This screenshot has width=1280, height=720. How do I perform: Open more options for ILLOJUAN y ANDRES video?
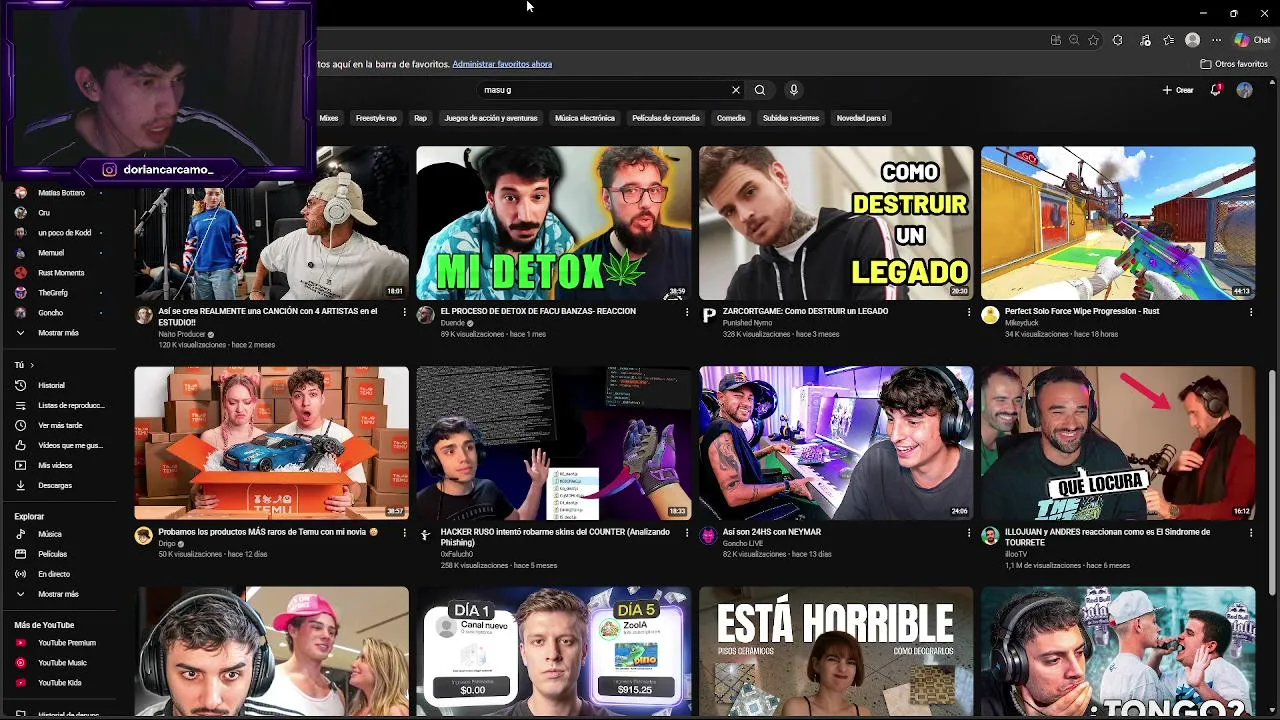1250,533
